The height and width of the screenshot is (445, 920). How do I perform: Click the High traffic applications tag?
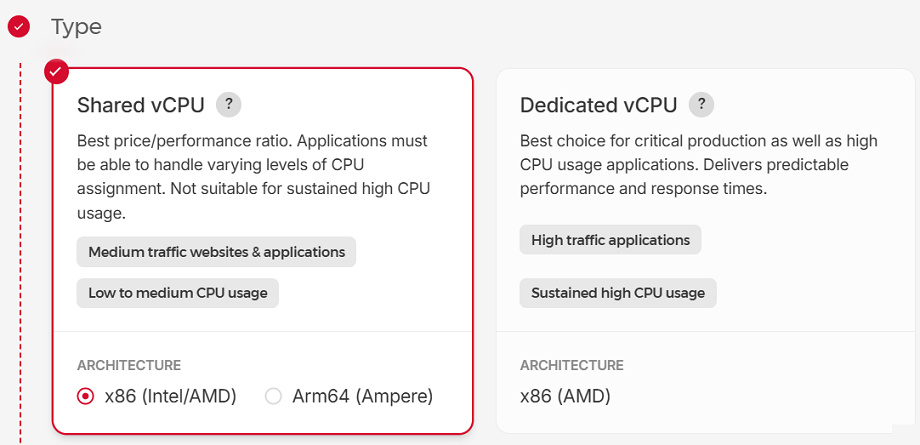pos(610,240)
